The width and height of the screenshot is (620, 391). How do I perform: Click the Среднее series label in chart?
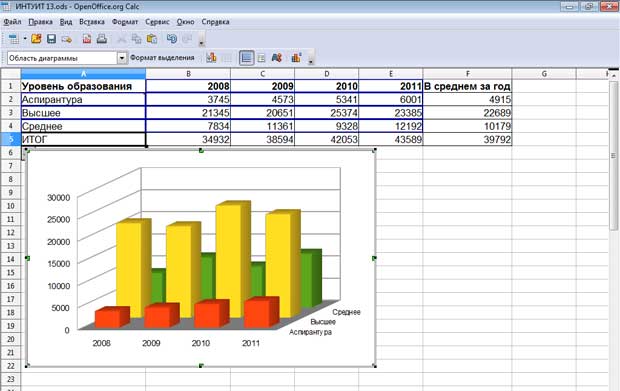click(346, 312)
